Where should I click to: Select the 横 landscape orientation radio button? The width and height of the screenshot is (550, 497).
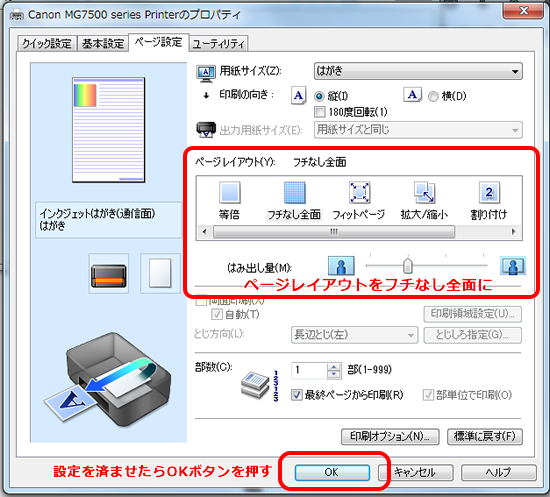433,96
